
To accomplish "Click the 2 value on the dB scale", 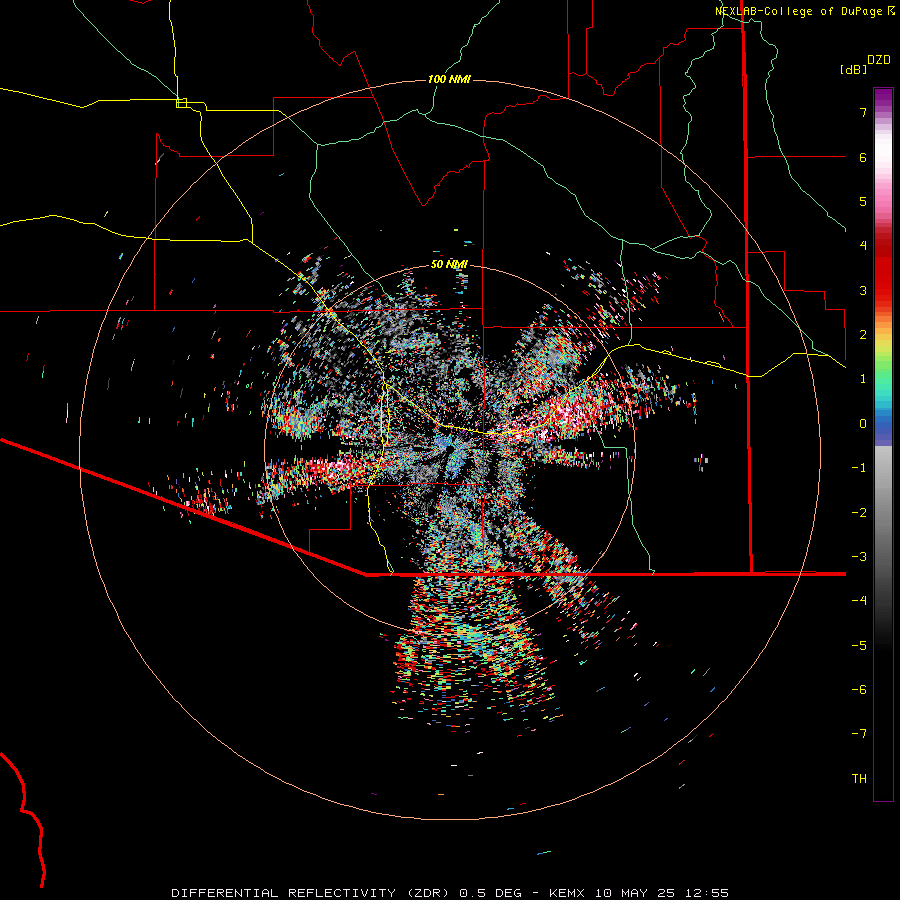I will (x=863, y=335).
